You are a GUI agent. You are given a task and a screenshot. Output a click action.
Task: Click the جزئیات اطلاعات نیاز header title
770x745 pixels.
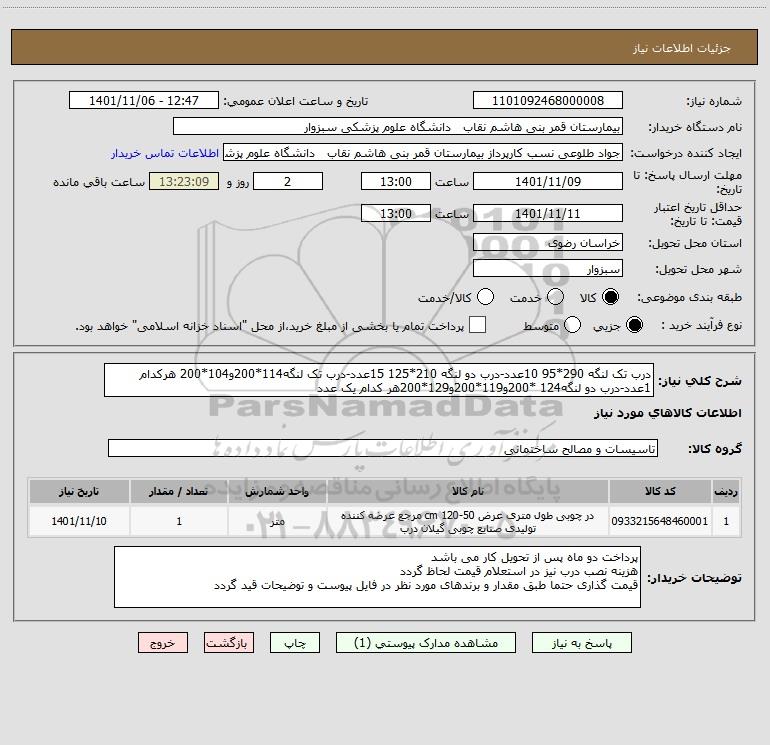(681, 48)
